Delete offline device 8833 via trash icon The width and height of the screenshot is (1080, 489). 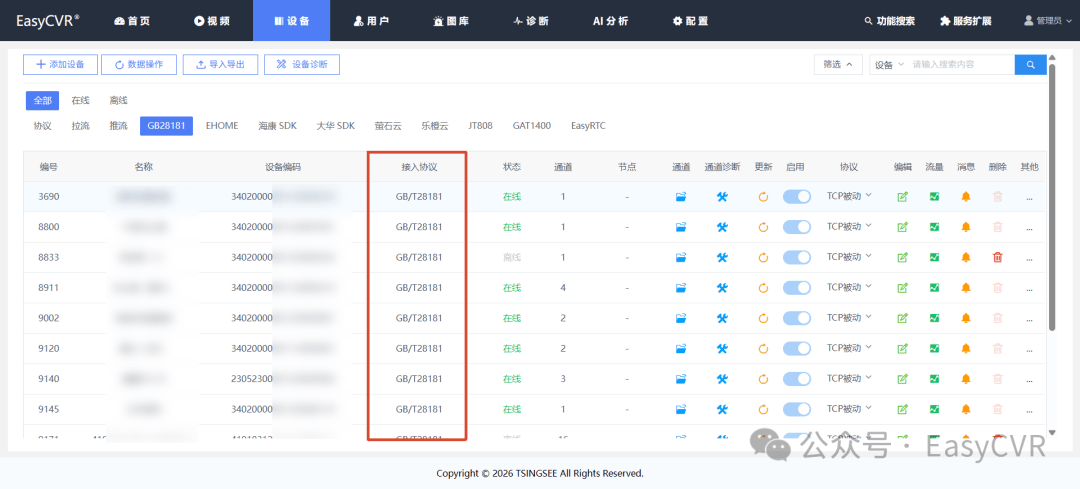(x=997, y=258)
